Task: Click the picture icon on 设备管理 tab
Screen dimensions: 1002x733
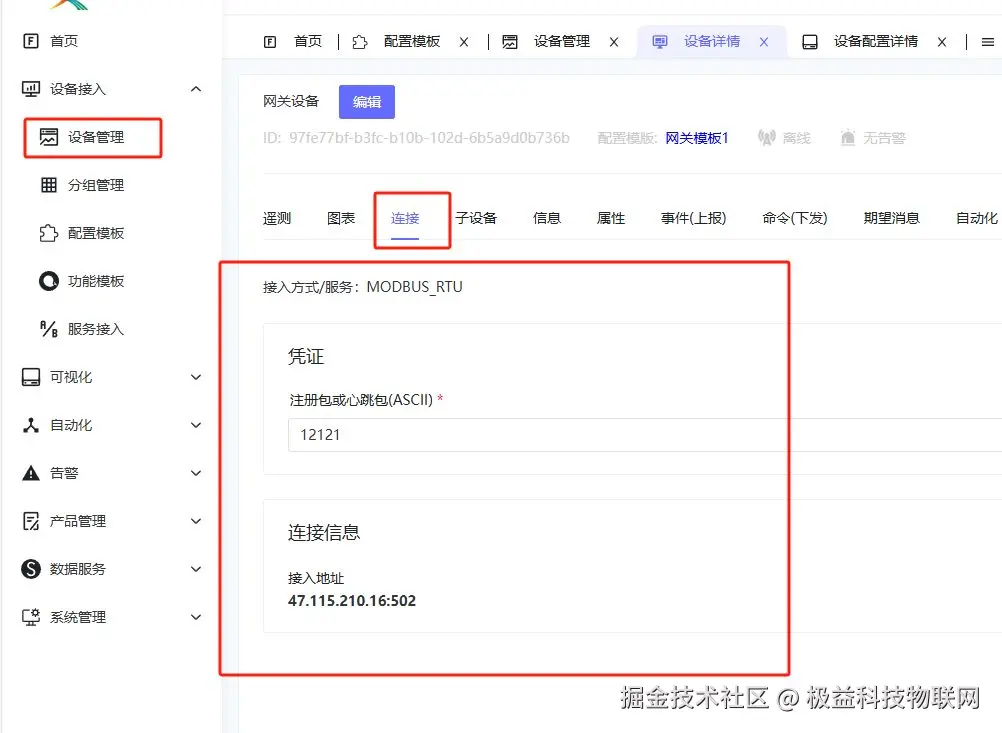Action: pyautogui.click(x=510, y=42)
